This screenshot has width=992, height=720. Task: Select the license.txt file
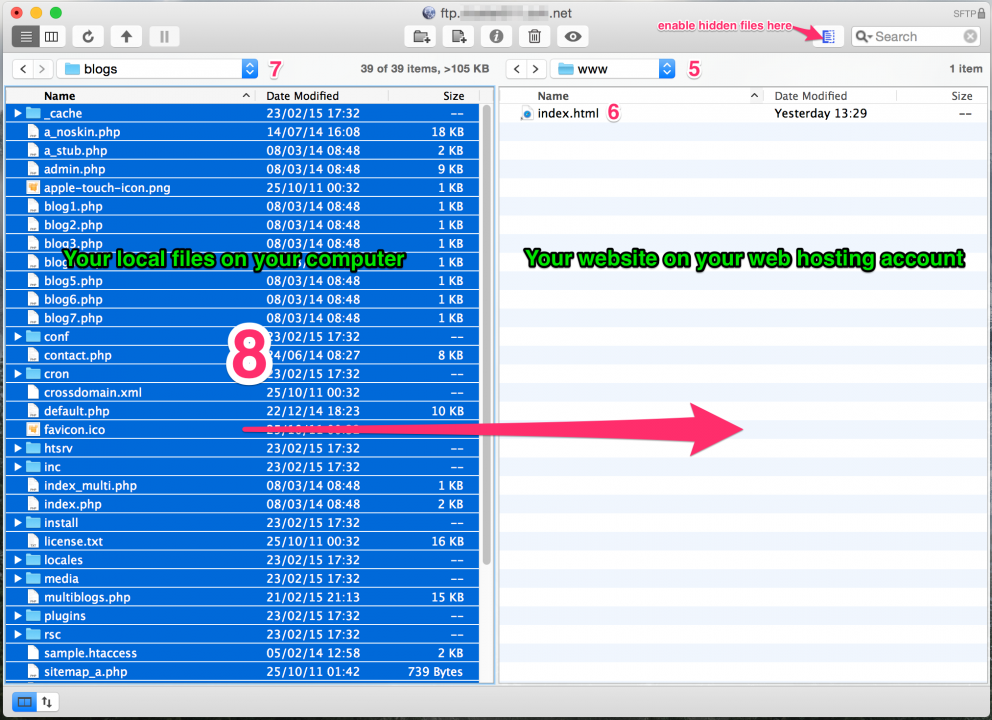point(242,541)
